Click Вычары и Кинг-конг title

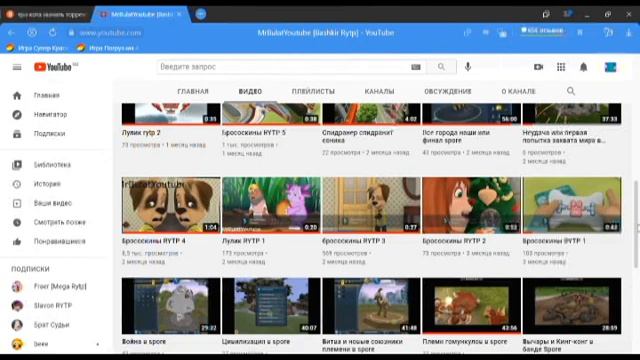click(558, 345)
